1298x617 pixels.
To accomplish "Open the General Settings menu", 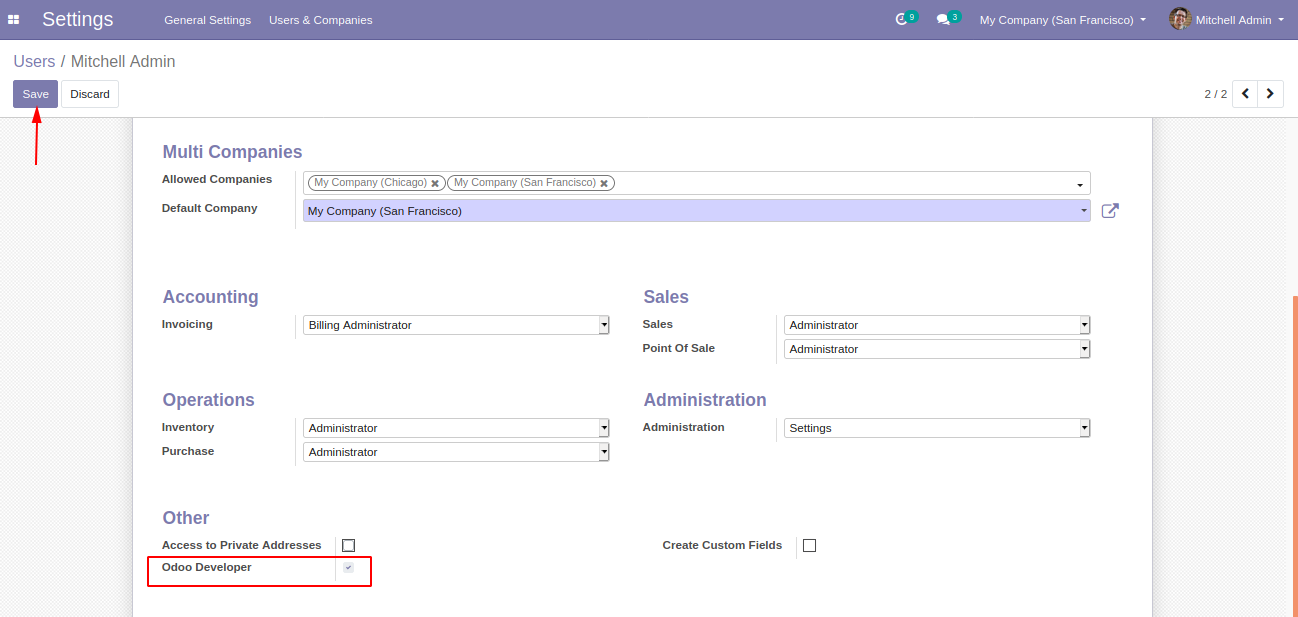I will click(x=207, y=20).
